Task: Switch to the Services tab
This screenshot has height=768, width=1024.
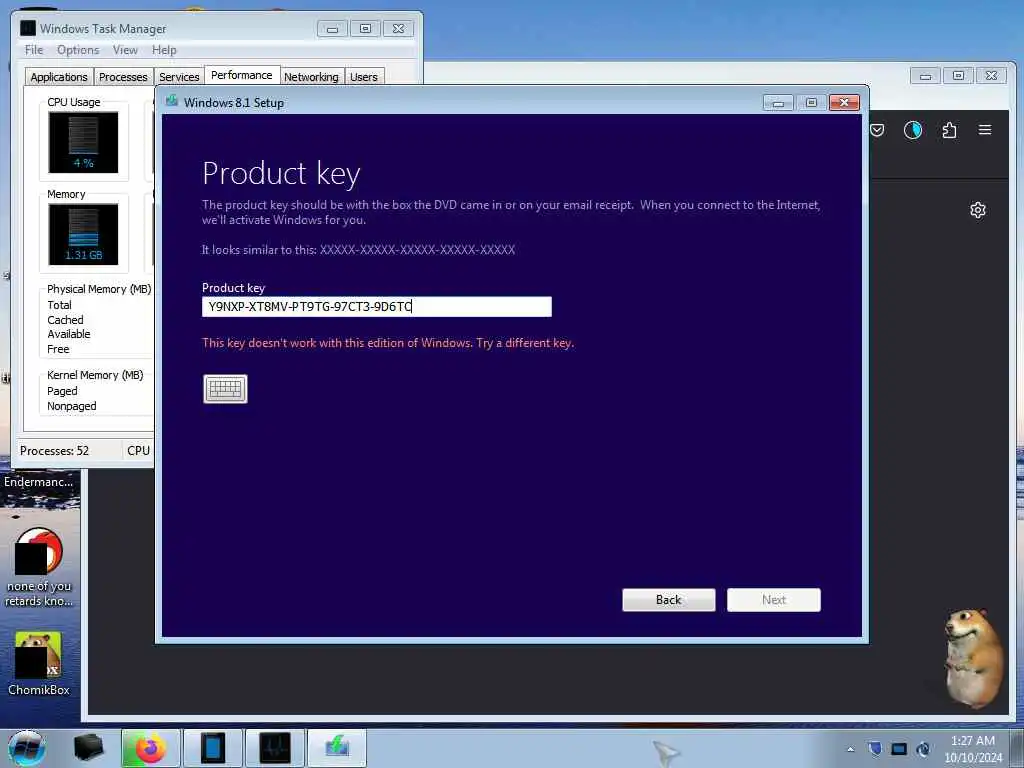Action: click(179, 77)
